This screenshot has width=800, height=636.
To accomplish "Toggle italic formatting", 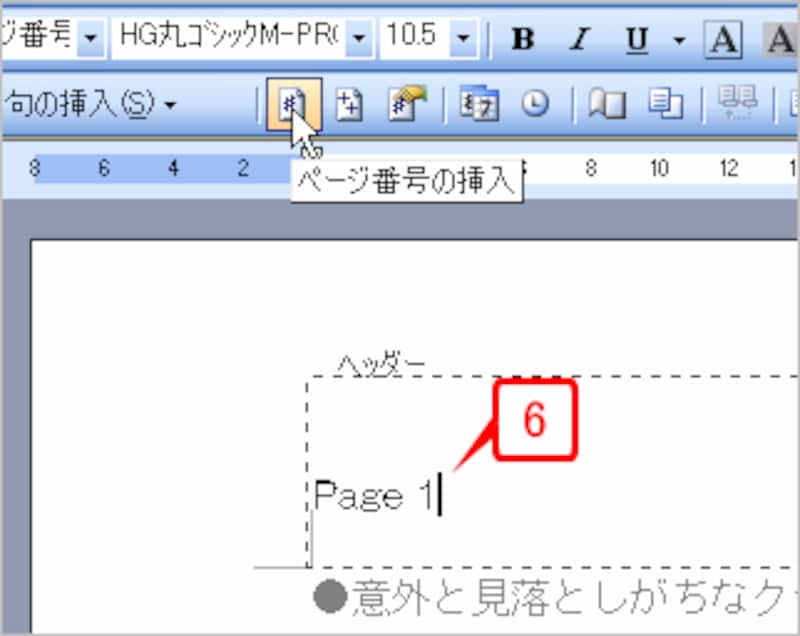I will coord(578,38).
